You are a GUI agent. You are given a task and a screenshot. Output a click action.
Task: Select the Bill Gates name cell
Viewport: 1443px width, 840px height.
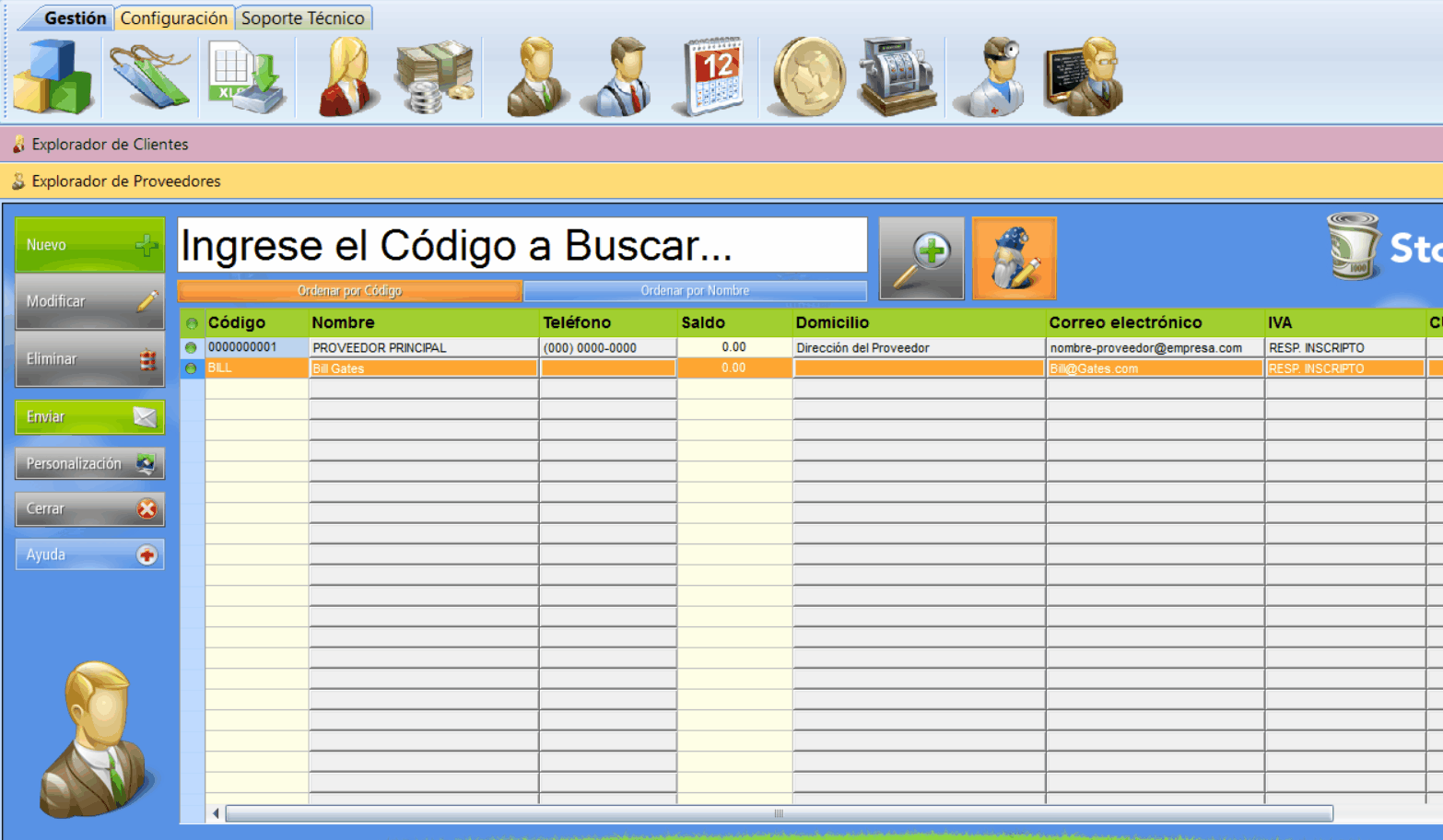pyautogui.click(x=423, y=368)
